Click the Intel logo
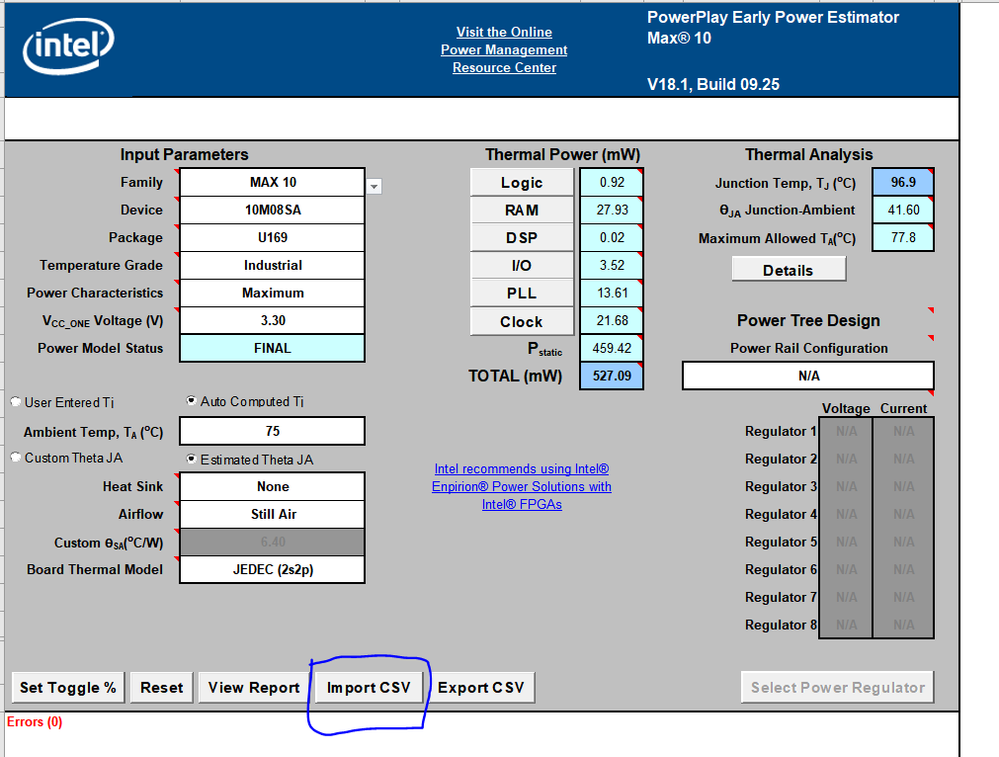999x757 pixels. 68,45
